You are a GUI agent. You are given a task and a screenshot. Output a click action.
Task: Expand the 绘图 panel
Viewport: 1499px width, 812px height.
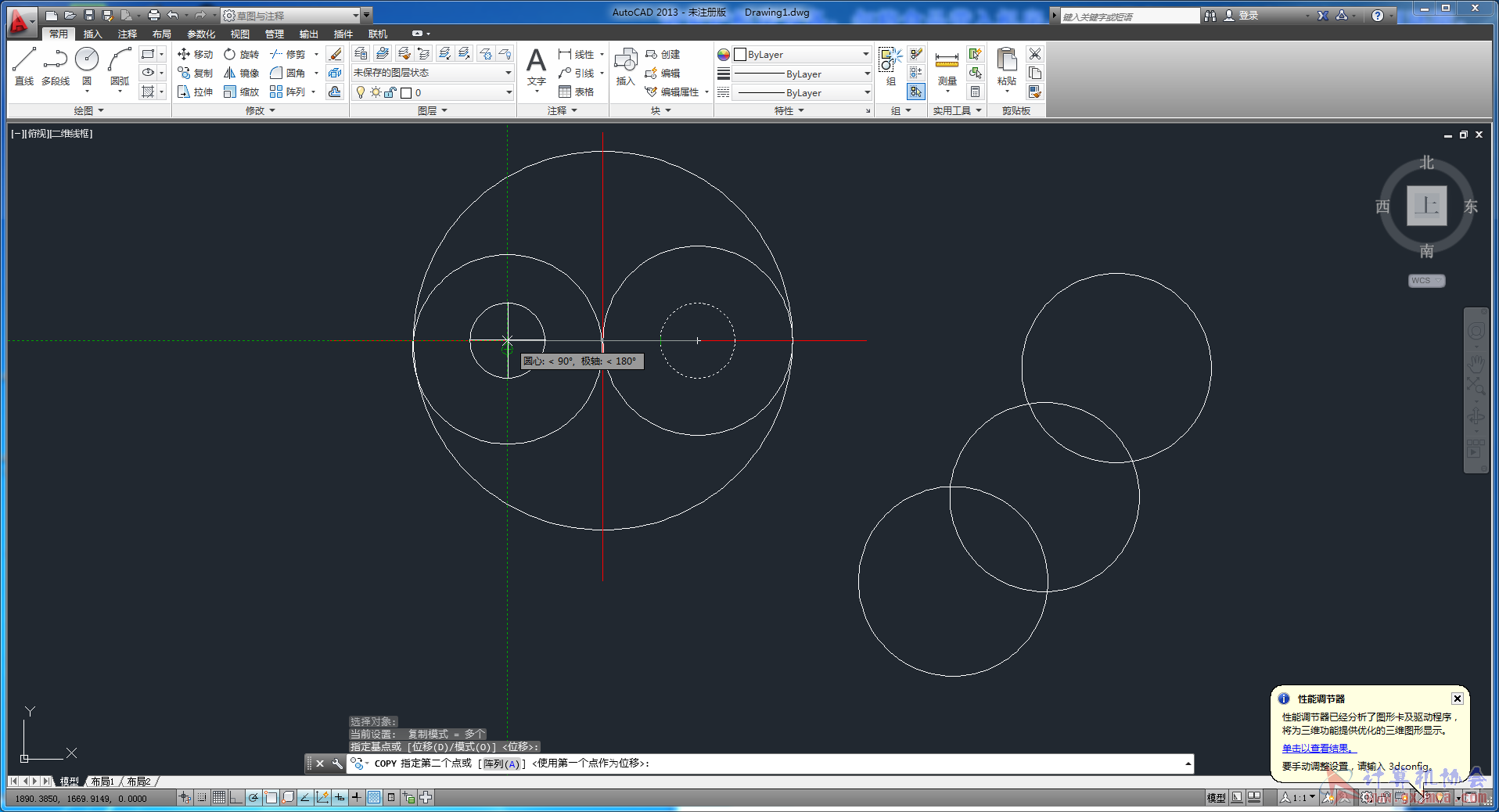89,110
